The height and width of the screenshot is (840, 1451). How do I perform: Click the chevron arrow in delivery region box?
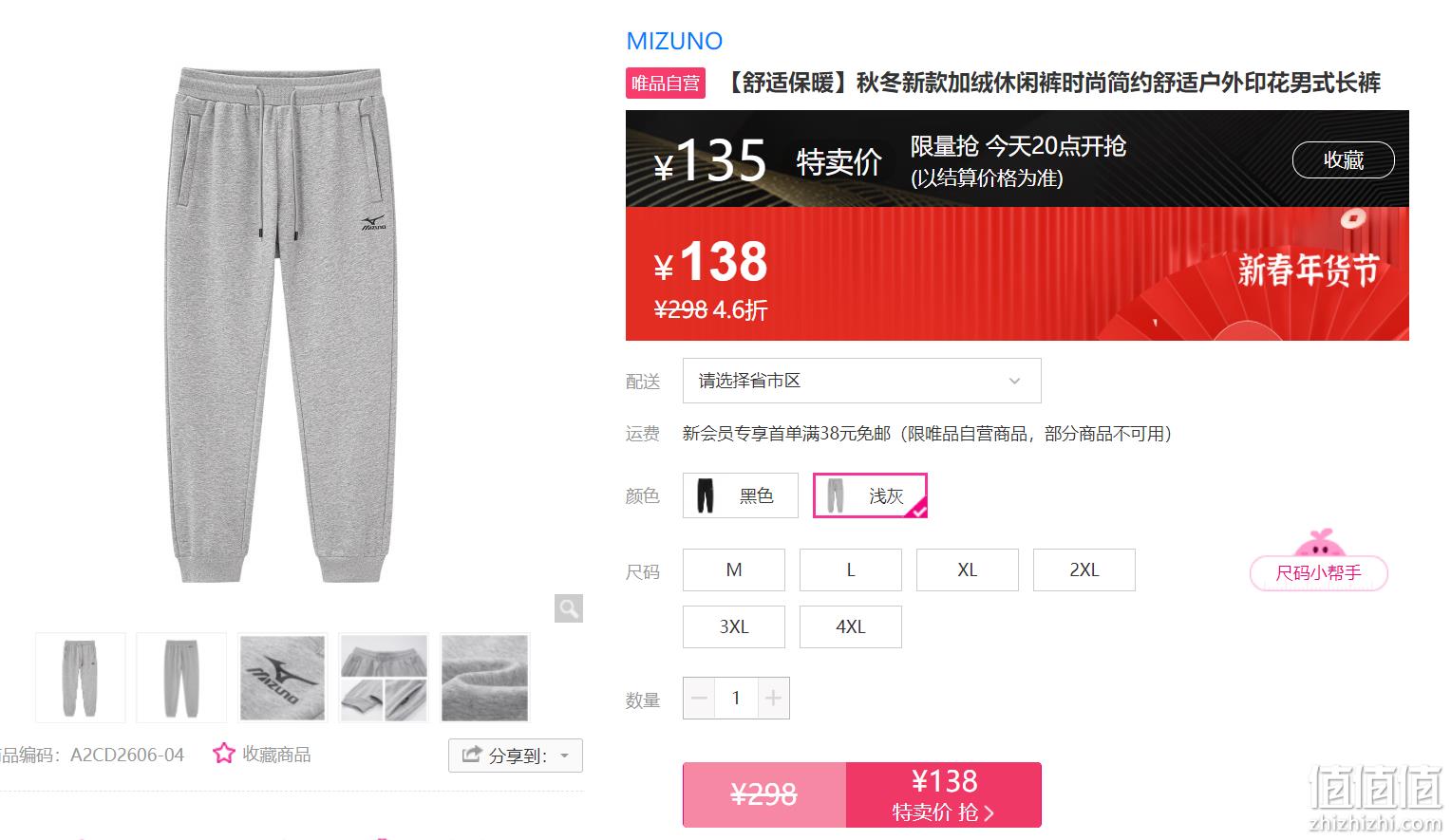1014,381
